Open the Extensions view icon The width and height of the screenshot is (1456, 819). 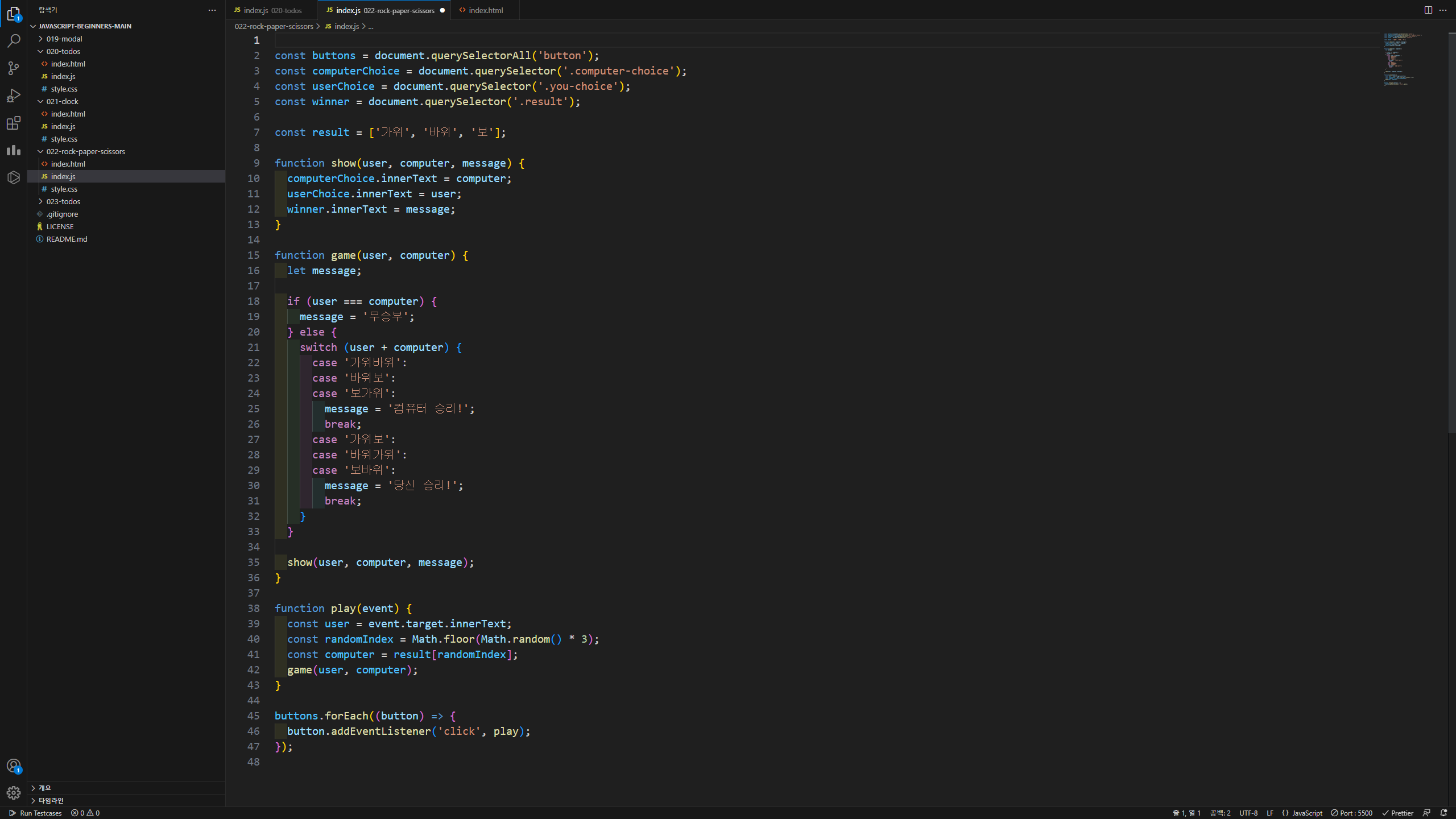tap(14, 123)
